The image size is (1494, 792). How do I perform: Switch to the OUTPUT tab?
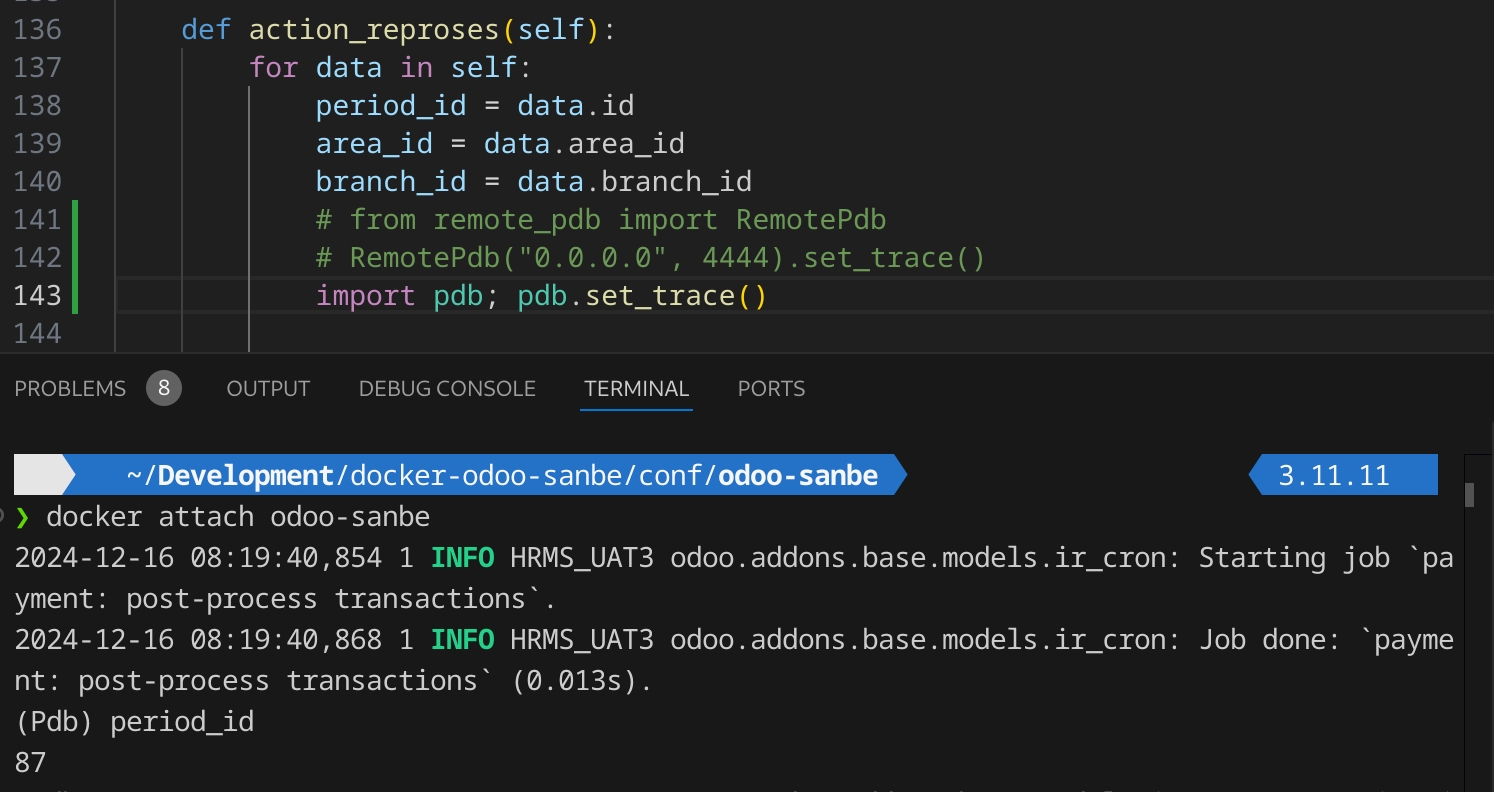[268, 388]
